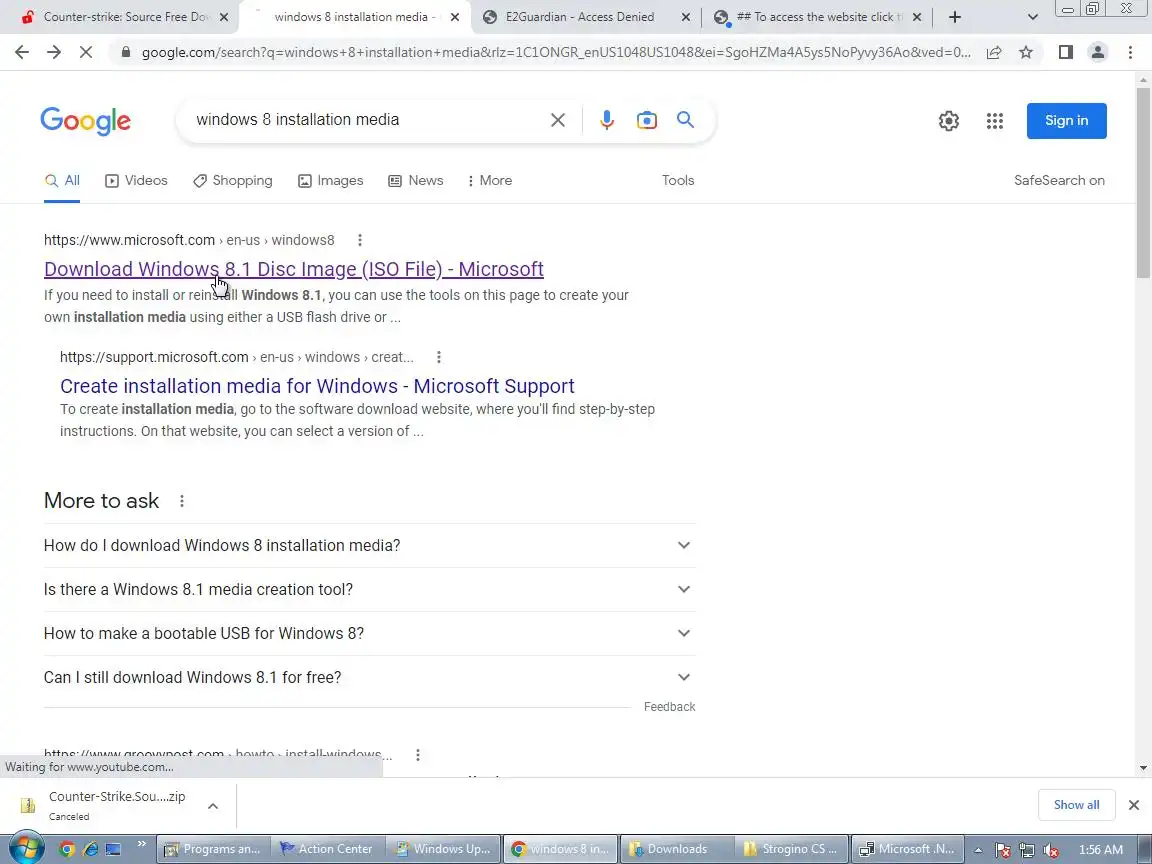
Task: Open Programs and Features taskbar window
Action: [213, 849]
